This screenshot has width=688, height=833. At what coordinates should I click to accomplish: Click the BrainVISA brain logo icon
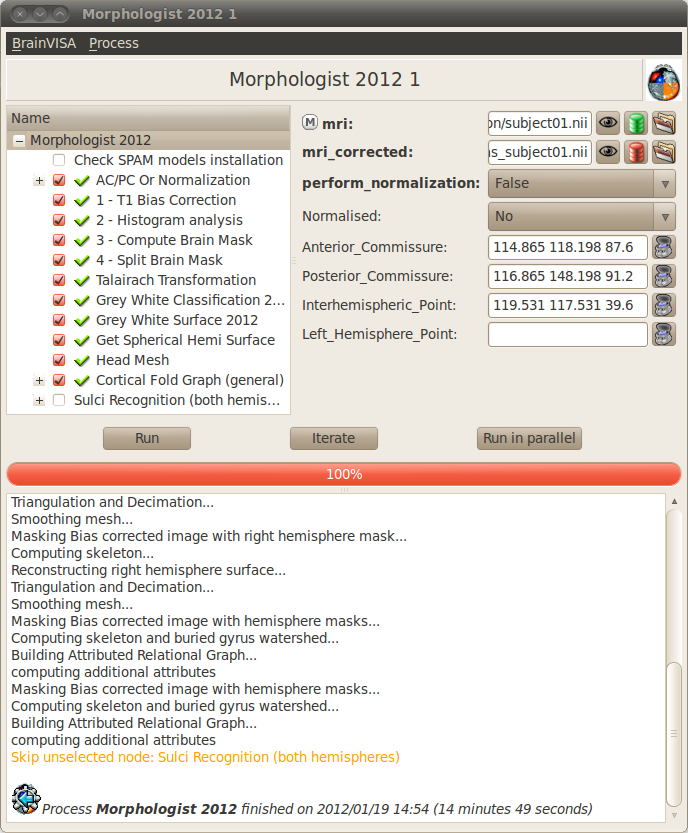point(662,80)
